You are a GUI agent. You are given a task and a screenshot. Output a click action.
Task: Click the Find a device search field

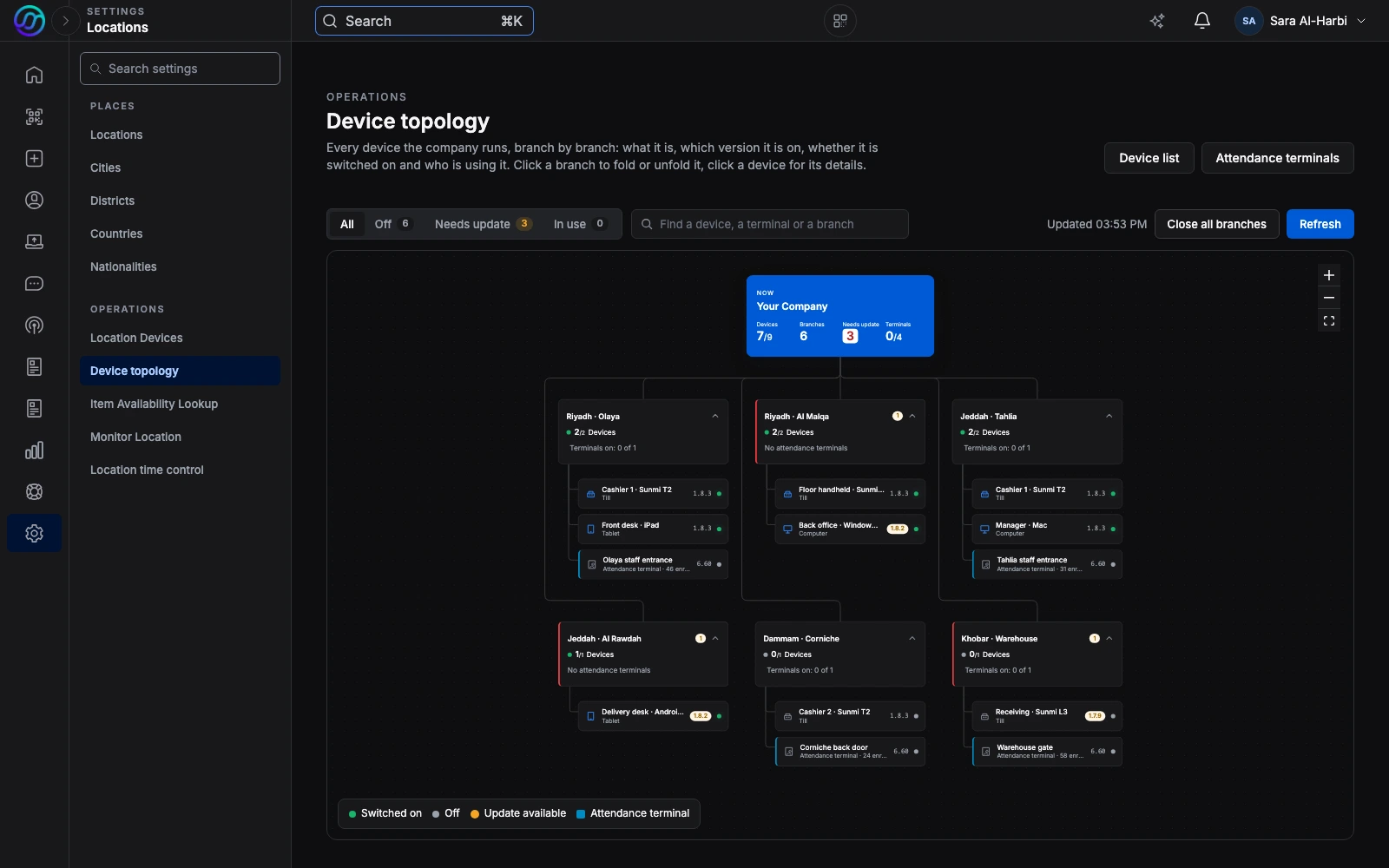[769, 224]
